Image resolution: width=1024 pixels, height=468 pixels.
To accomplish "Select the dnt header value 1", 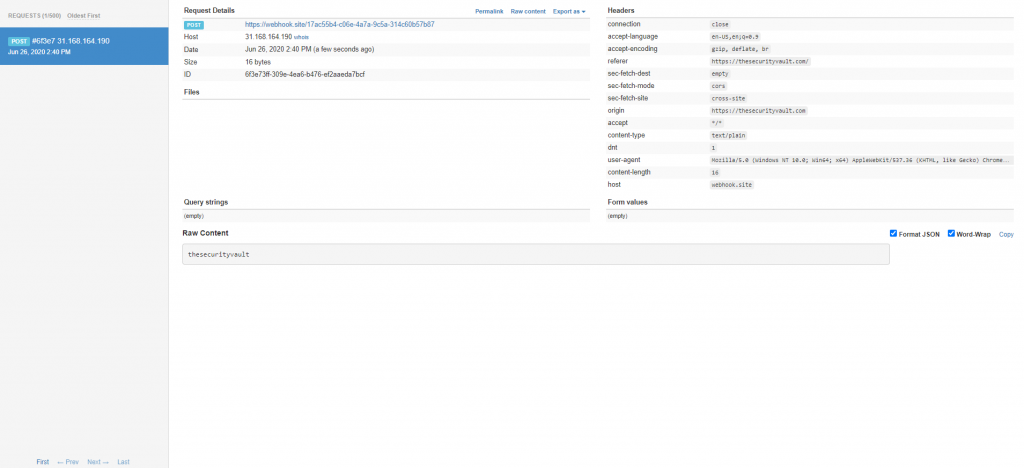I will 713,148.
